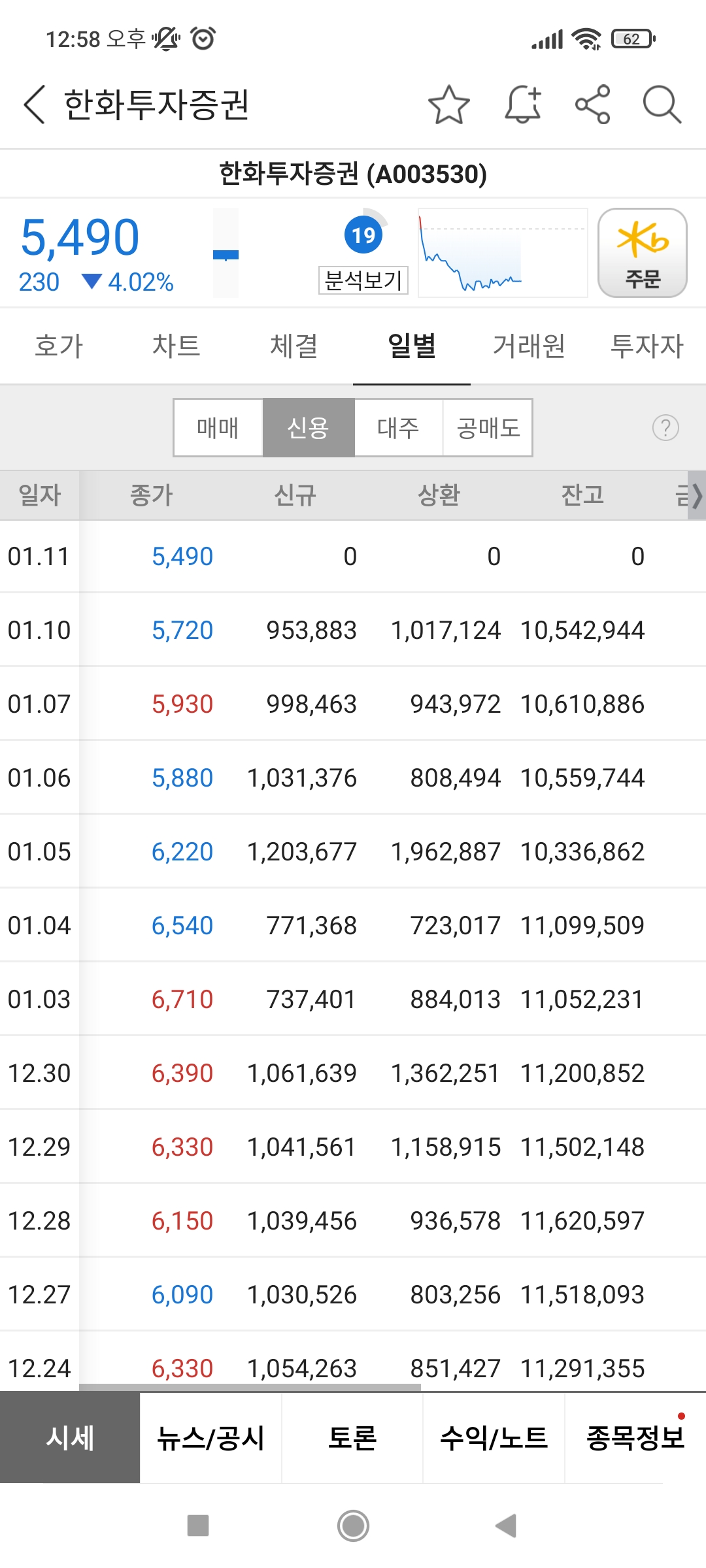This screenshot has width=706, height=1568.
Task: Tap the small candle price bar indicator
Action: [226, 253]
